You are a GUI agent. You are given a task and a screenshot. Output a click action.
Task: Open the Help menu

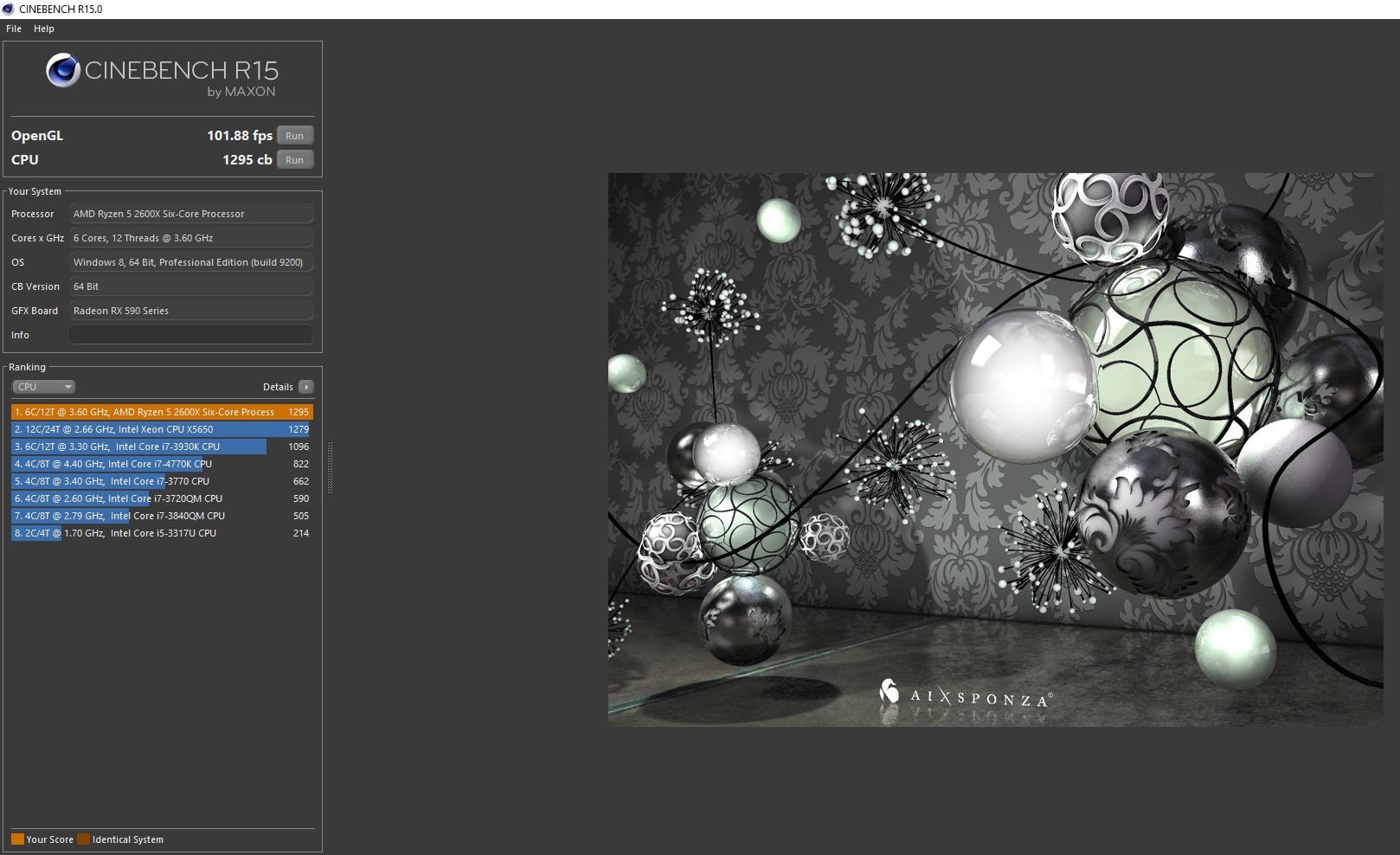point(43,29)
